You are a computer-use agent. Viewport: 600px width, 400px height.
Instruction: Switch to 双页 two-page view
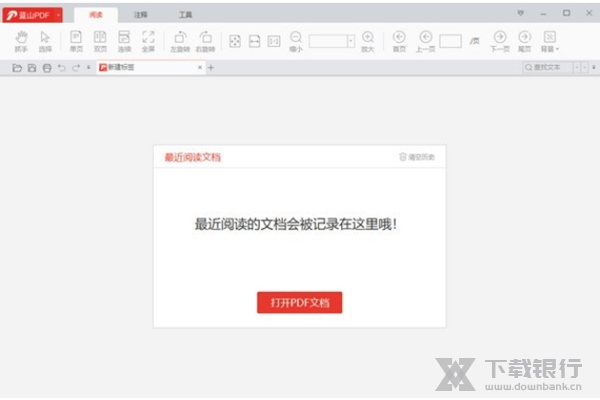(x=100, y=41)
